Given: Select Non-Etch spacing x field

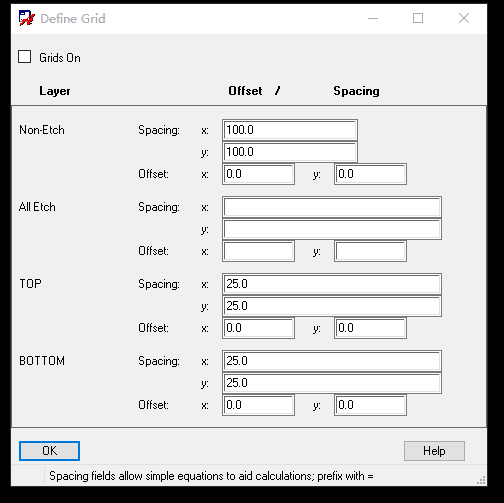Looking at the screenshot, I should point(290,130).
